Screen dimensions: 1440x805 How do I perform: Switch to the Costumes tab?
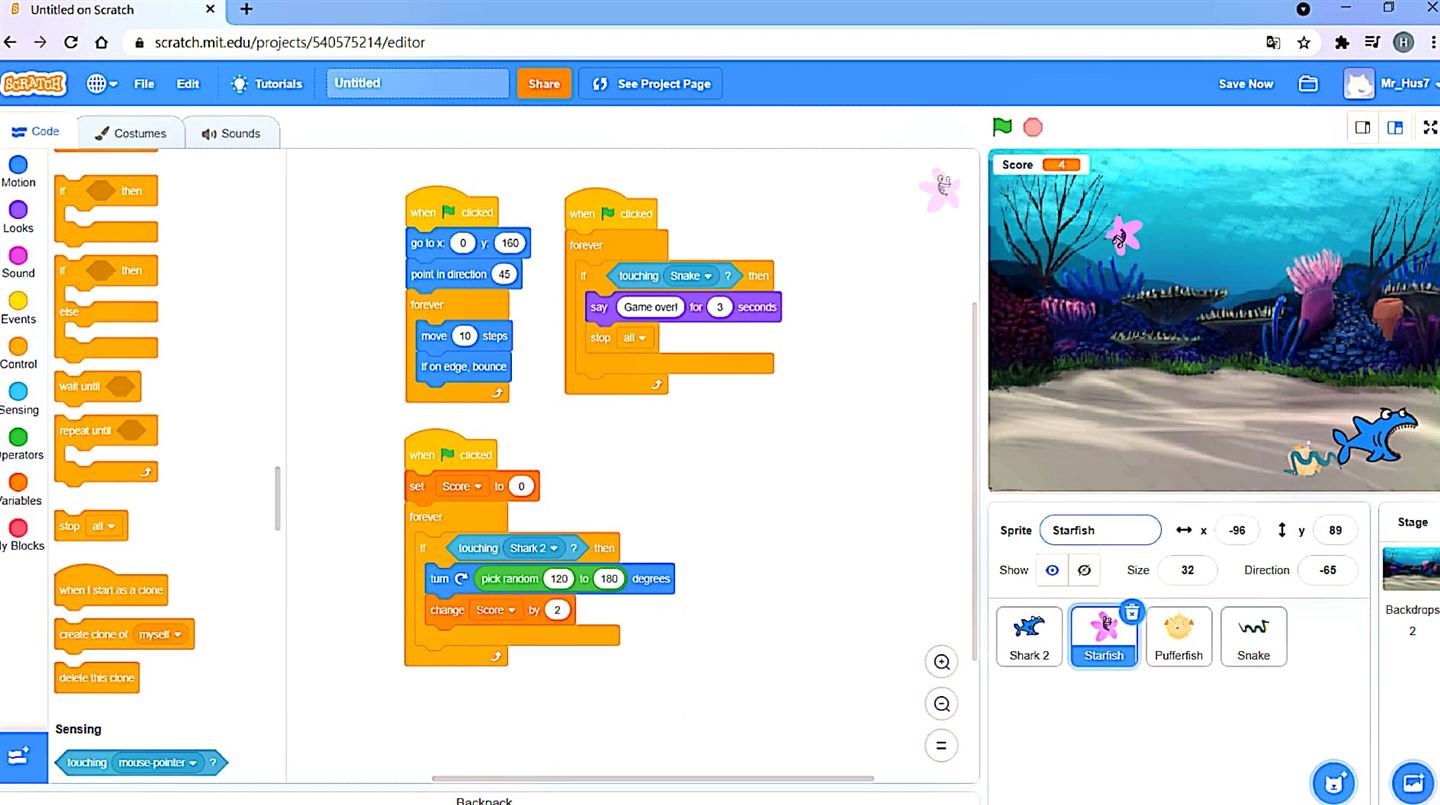tap(131, 133)
